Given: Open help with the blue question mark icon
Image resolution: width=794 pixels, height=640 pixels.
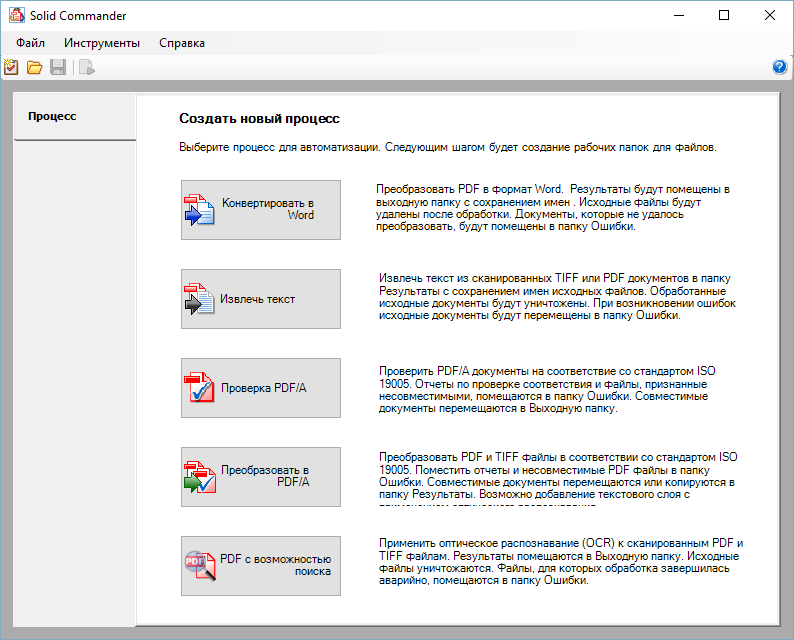Looking at the screenshot, I should [779, 67].
